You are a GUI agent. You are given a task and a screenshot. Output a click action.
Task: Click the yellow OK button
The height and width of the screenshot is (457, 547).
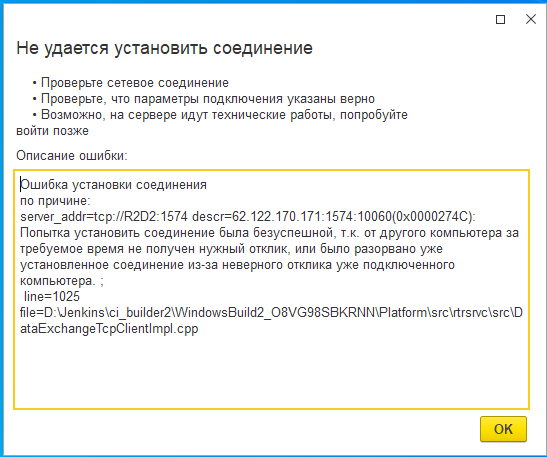(503, 429)
